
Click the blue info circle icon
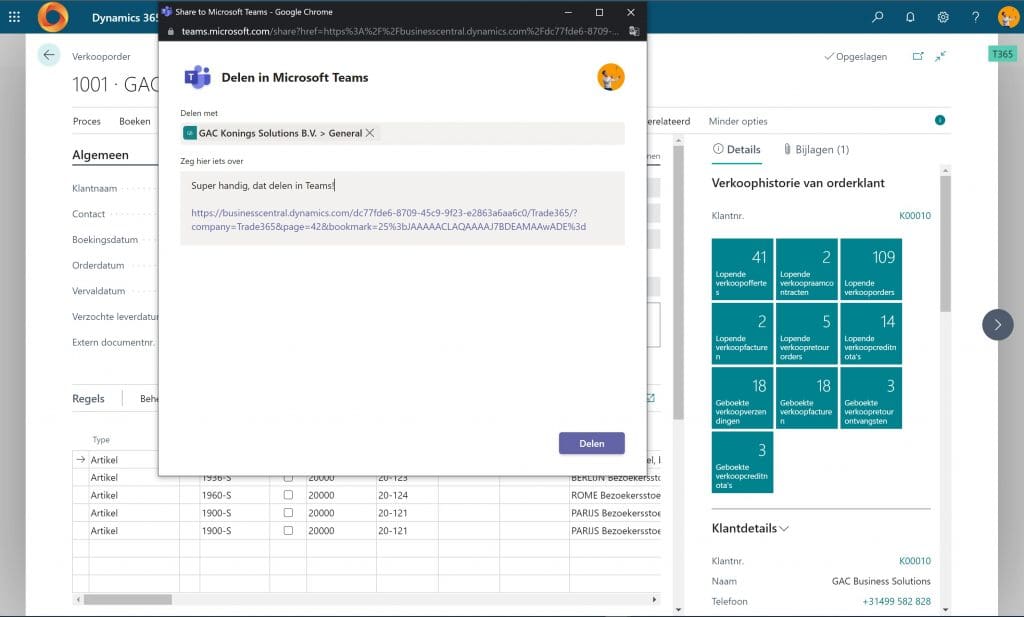[x=940, y=120]
